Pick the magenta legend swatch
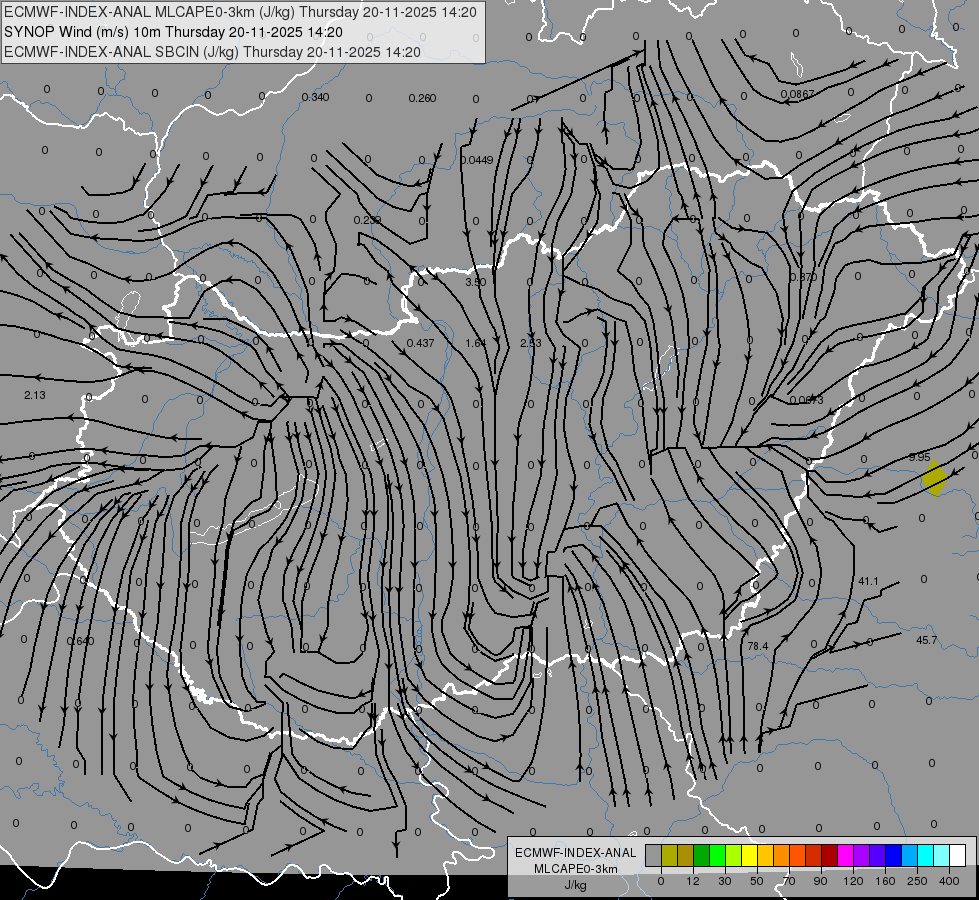This screenshot has height=900, width=979. (x=845, y=855)
